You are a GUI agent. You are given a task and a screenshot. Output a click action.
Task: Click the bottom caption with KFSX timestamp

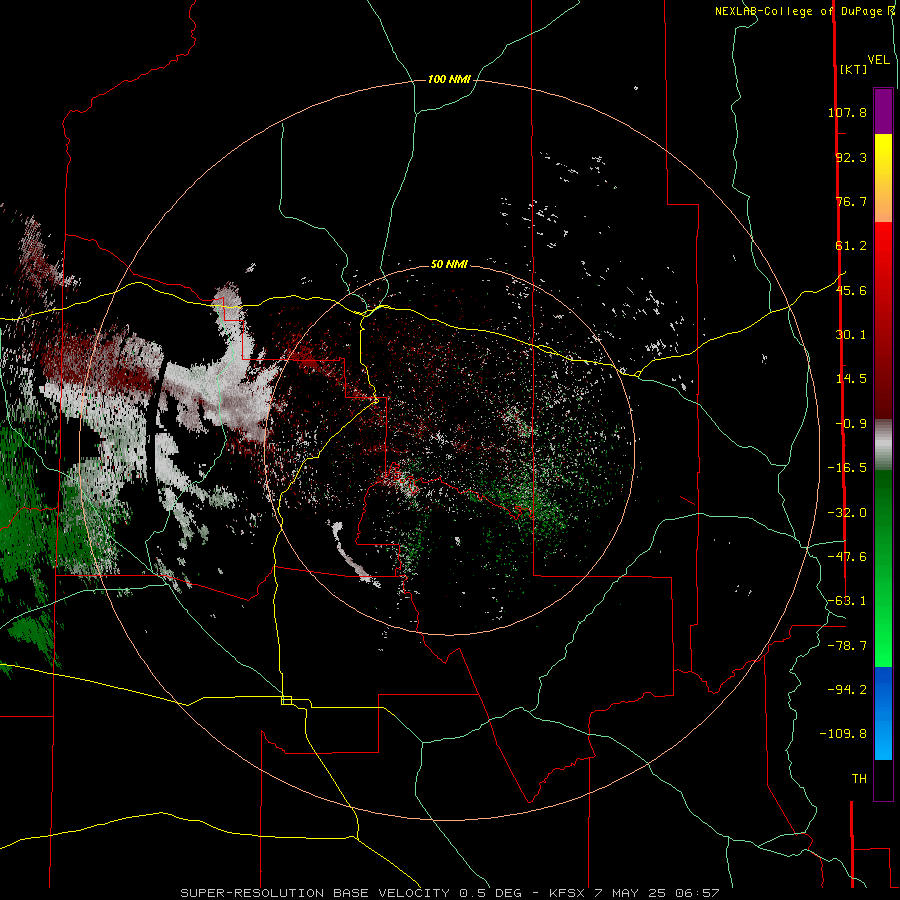pyautogui.click(x=450, y=893)
